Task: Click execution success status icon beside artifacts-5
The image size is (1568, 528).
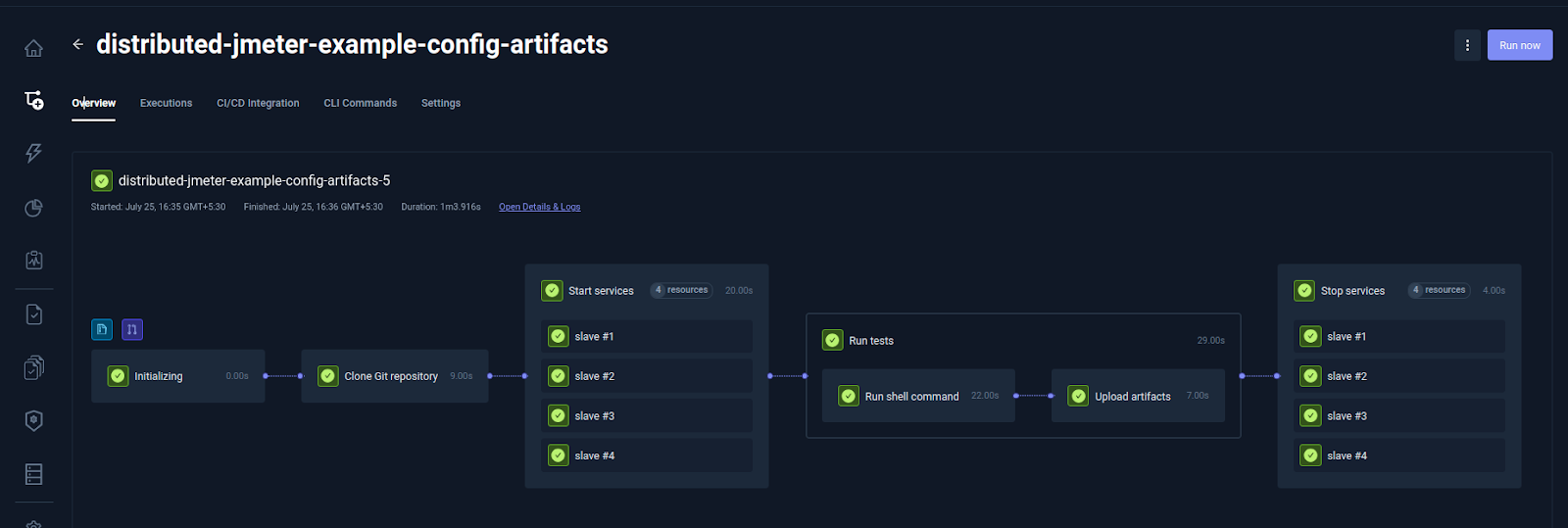Action: tap(102, 180)
